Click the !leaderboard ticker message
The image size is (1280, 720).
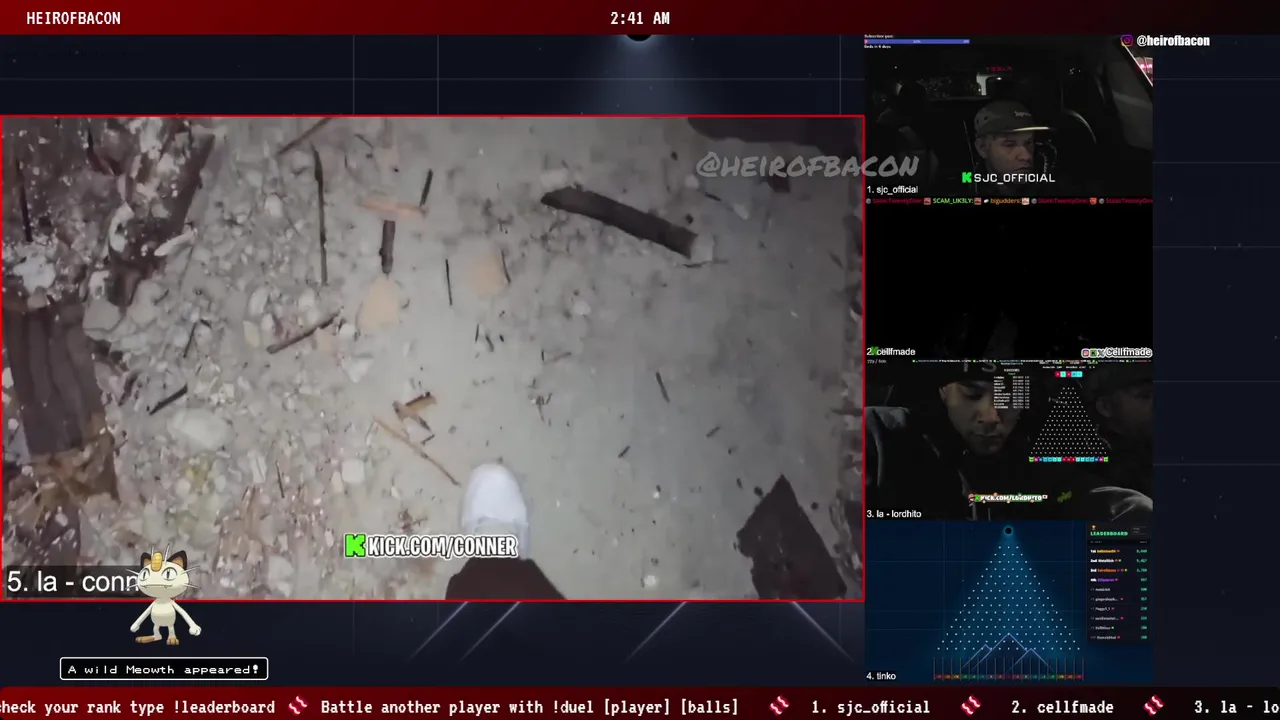pyautogui.click(x=138, y=707)
